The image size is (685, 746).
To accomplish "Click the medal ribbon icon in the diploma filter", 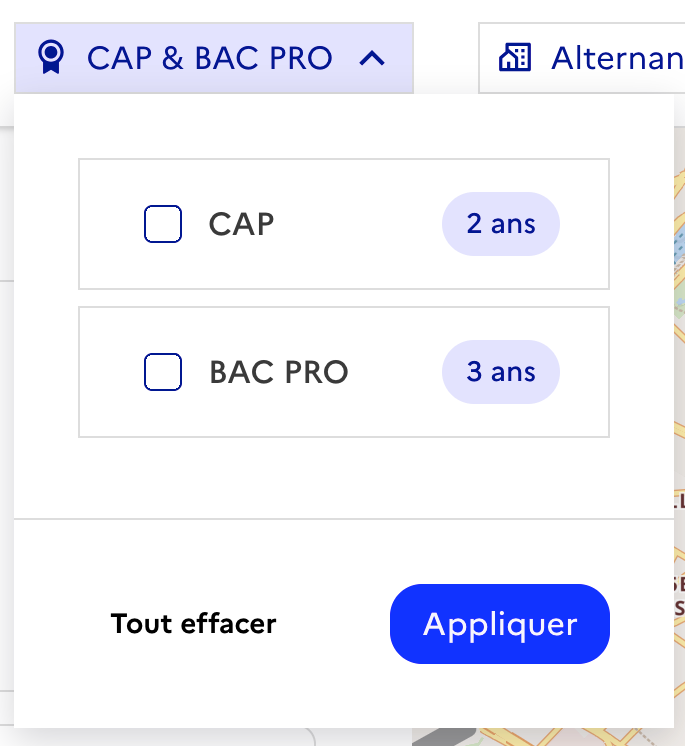I will click(x=49, y=58).
